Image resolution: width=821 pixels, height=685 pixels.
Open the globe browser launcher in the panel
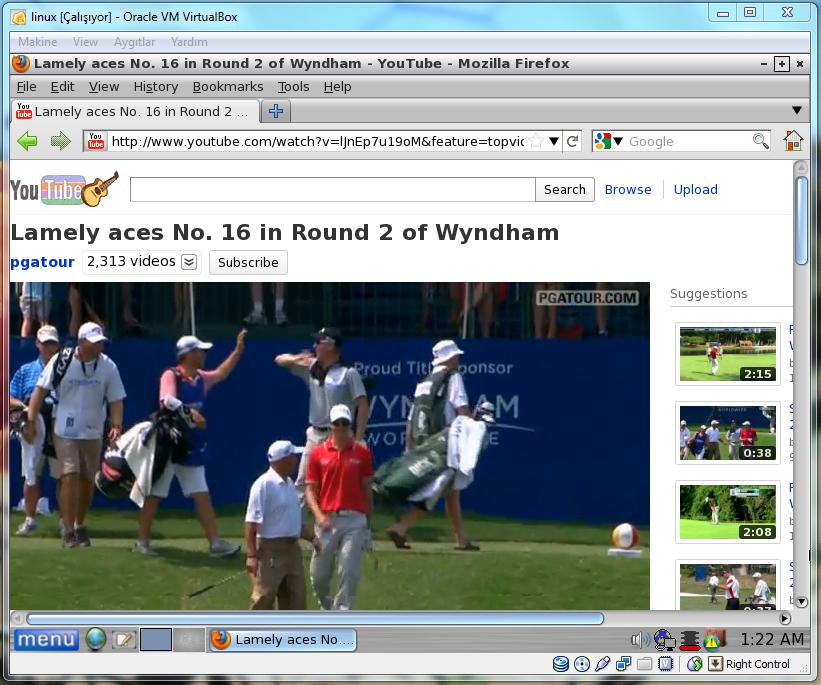[x=95, y=639]
